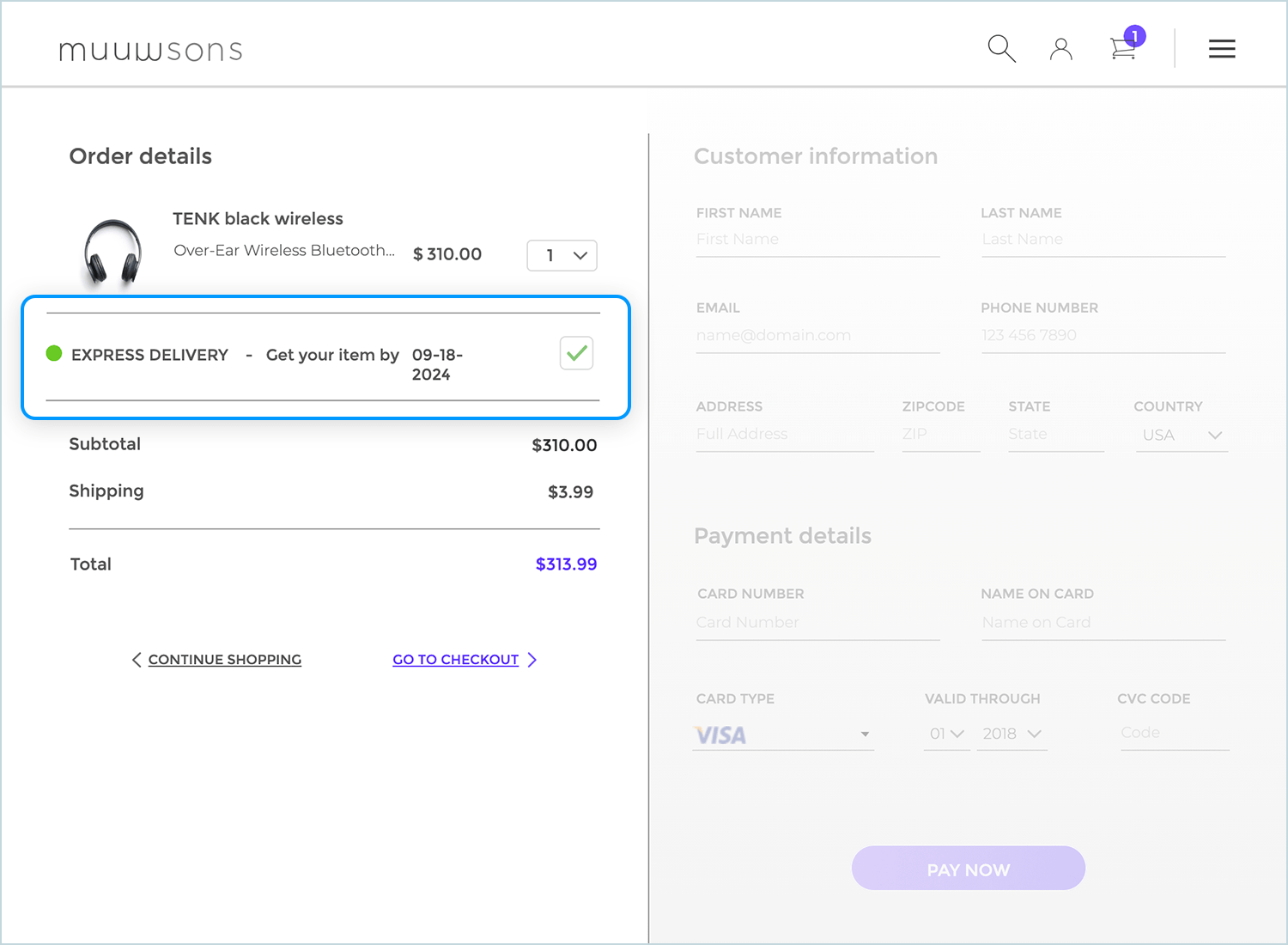
Task: Toggle the Express Delivery checkbox
Action: coord(576,353)
